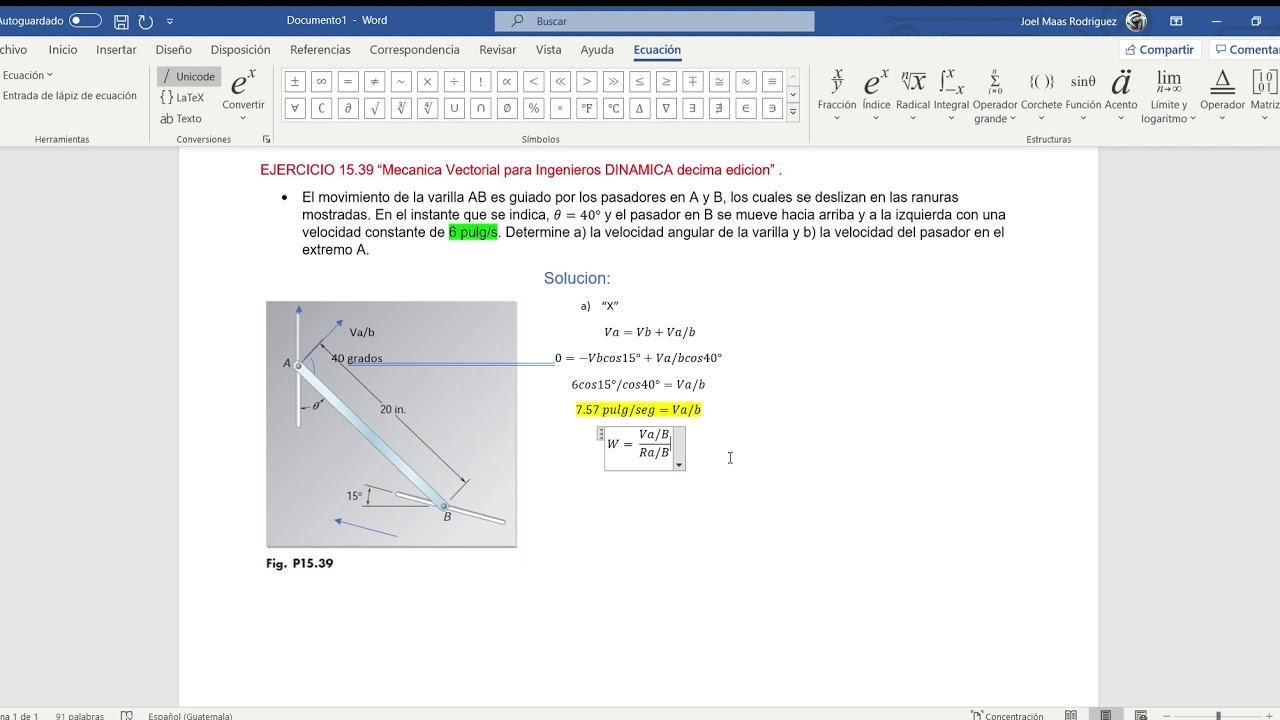Click the Save icon in title bar
Viewport: 1280px width, 720px height.
[x=121, y=21]
